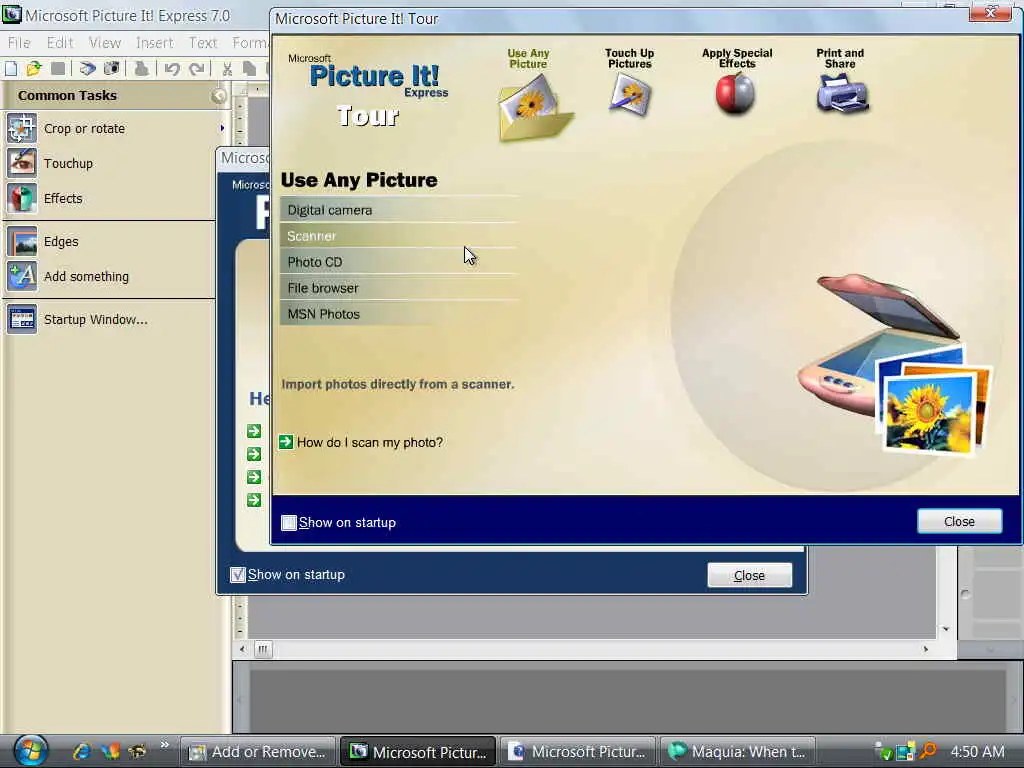
Task: Click the Open file toolbar icon
Action: (x=33, y=68)
